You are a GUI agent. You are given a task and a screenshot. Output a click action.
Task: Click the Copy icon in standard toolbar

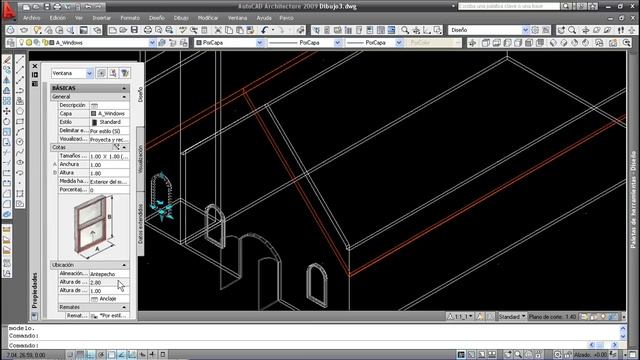[x=229, y=30]
